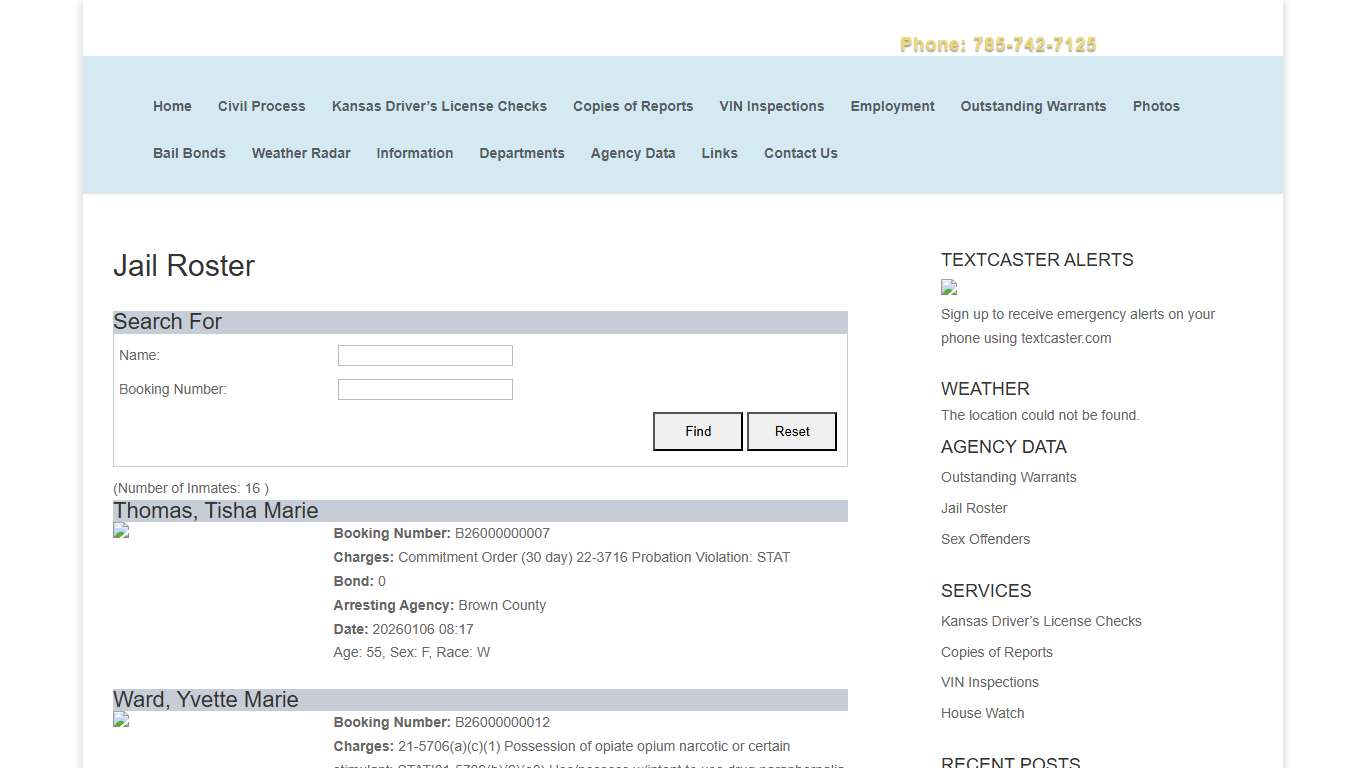Open House Watch under Services
The height and width of the screenshot is (768, 1366).
pos(982,713)
